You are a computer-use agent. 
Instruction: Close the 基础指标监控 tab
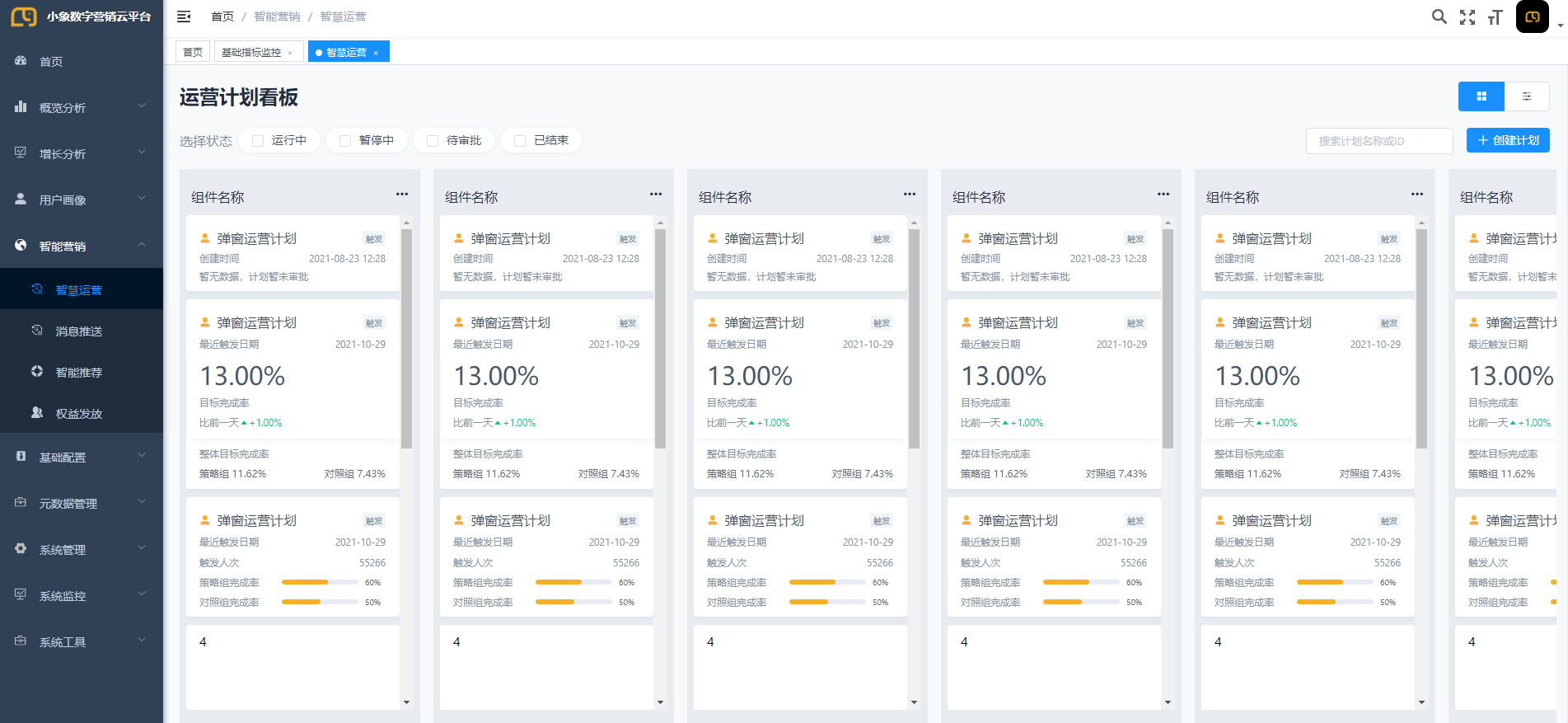point(290,53)
